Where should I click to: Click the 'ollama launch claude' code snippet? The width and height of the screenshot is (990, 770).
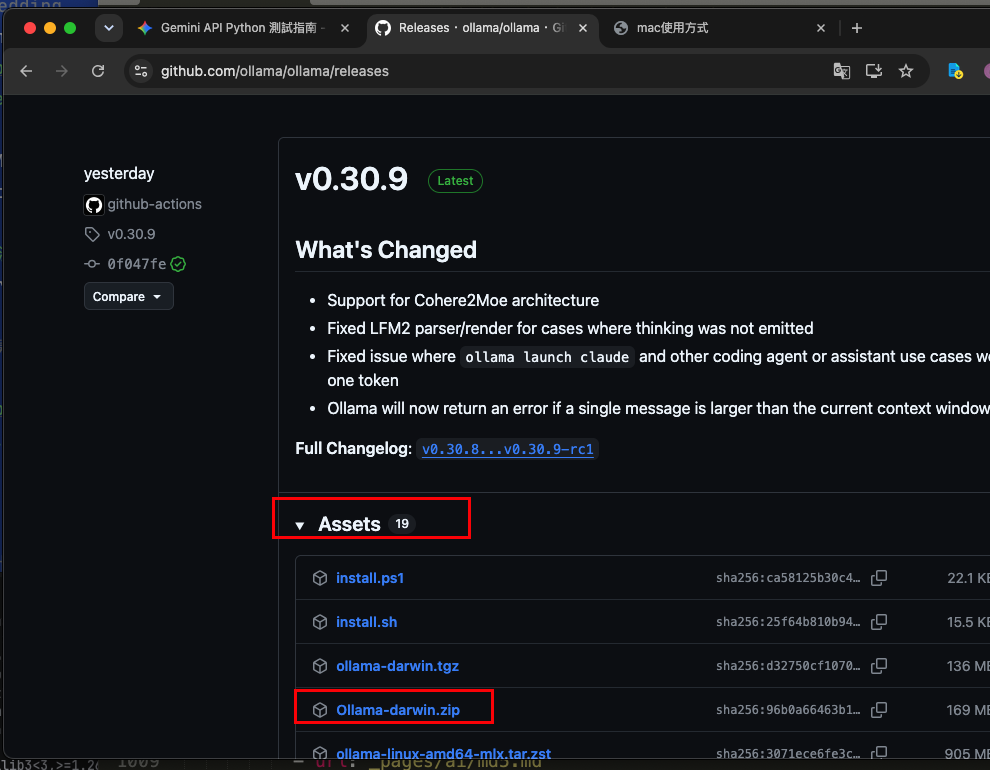(x=547, y=357)
